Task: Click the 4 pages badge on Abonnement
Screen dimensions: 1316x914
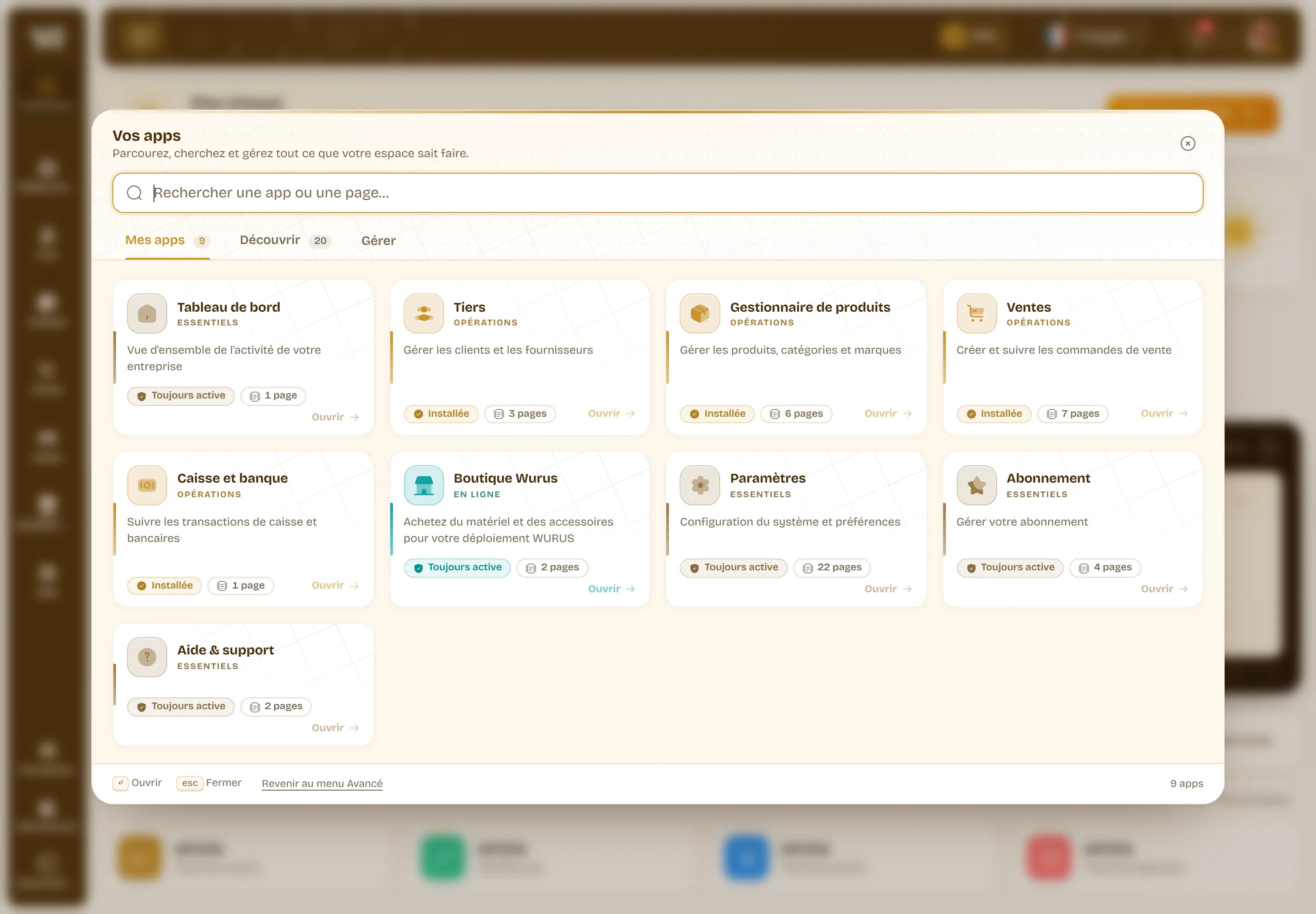Action: pyautogui.click(x=1105, y=568)
